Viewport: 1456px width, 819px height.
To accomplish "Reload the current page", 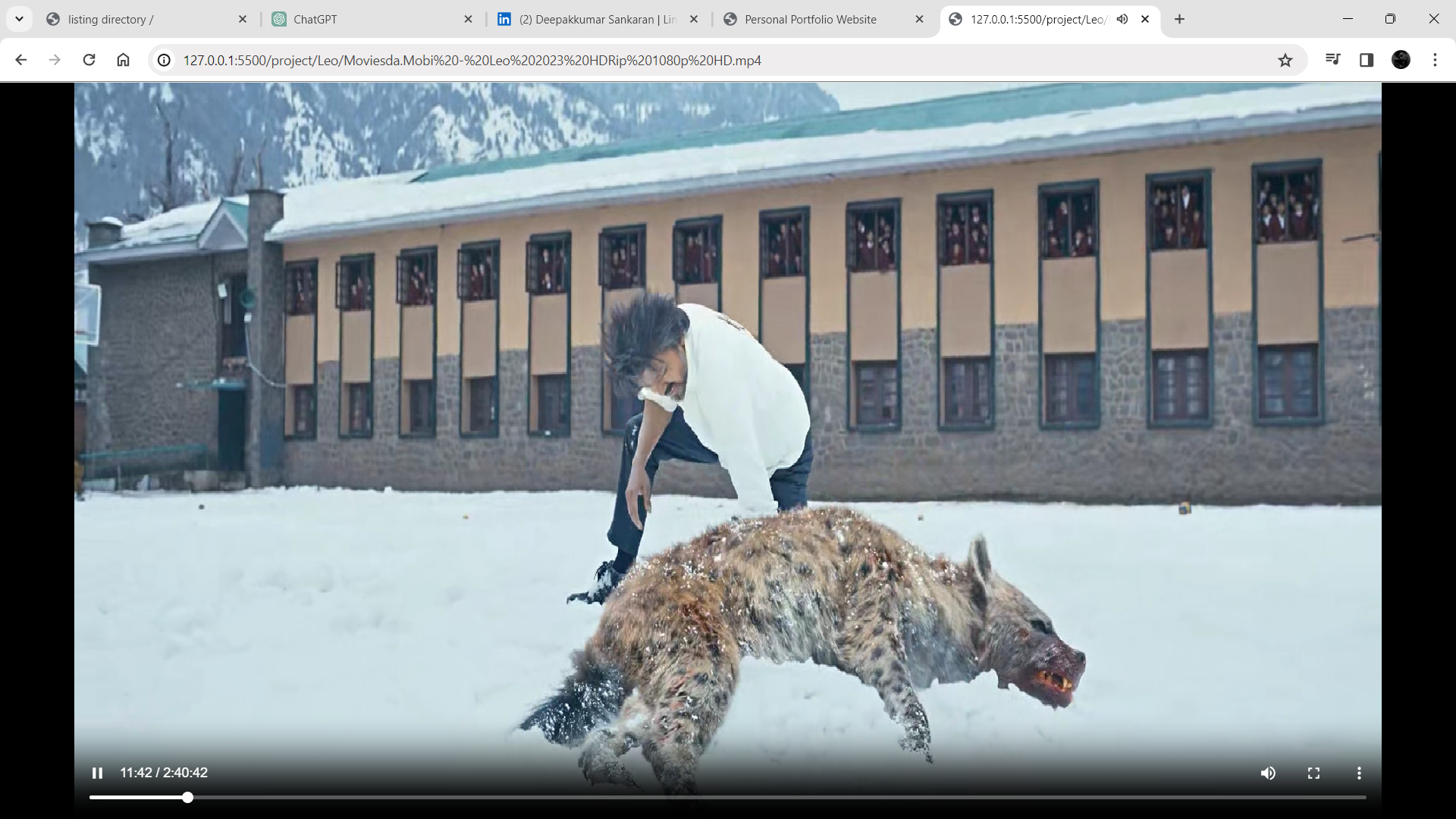I will tap(89, 60).
